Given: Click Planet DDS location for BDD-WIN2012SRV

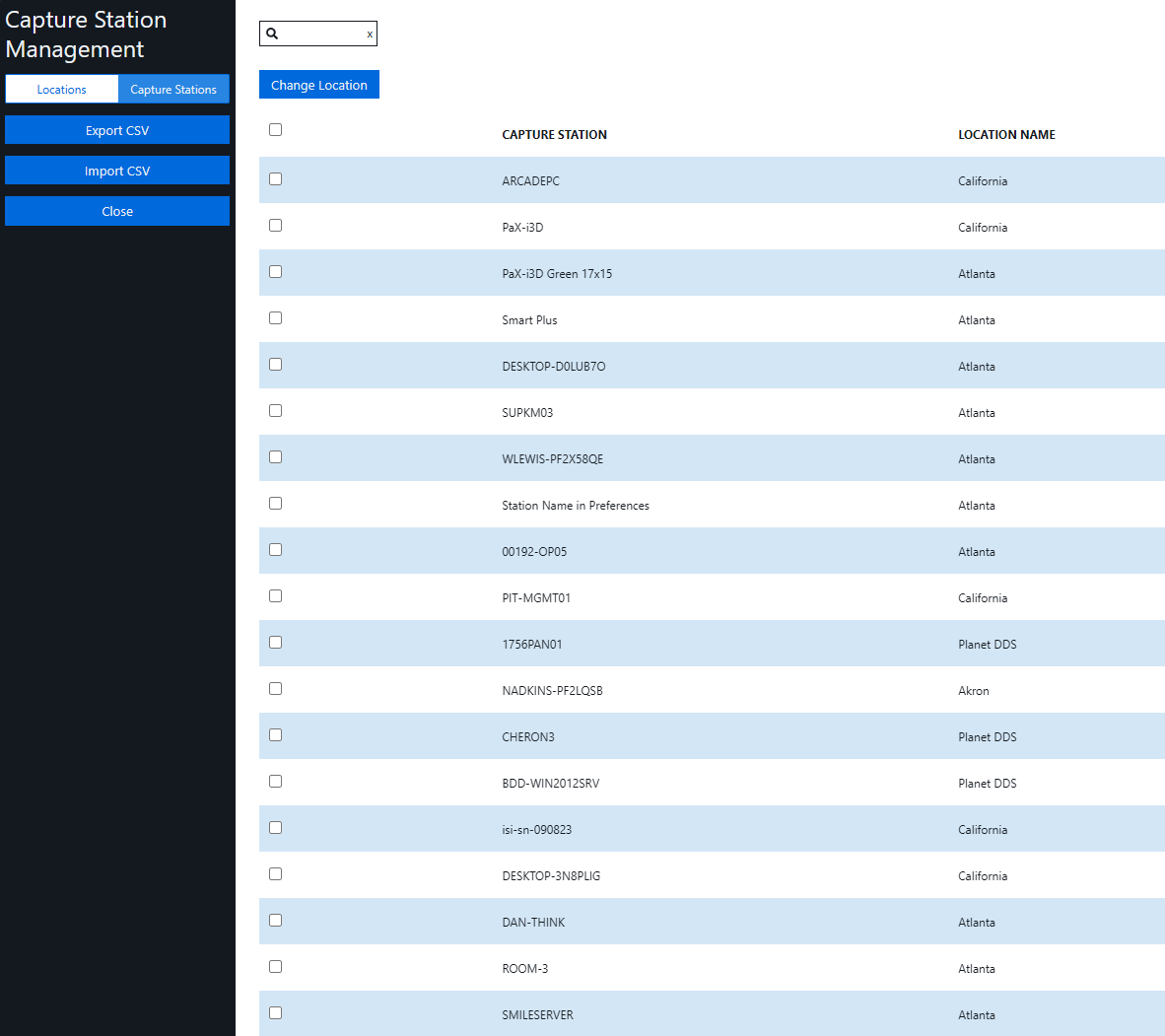Looking at the screenshot, I should click(x=988, y=784).
